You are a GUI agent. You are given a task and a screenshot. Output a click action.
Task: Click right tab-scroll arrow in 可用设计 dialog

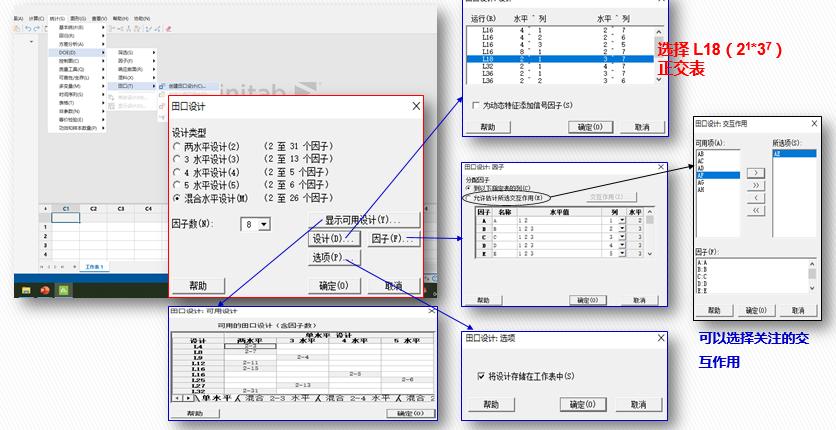pyautogui.click(x=188, y=398)
